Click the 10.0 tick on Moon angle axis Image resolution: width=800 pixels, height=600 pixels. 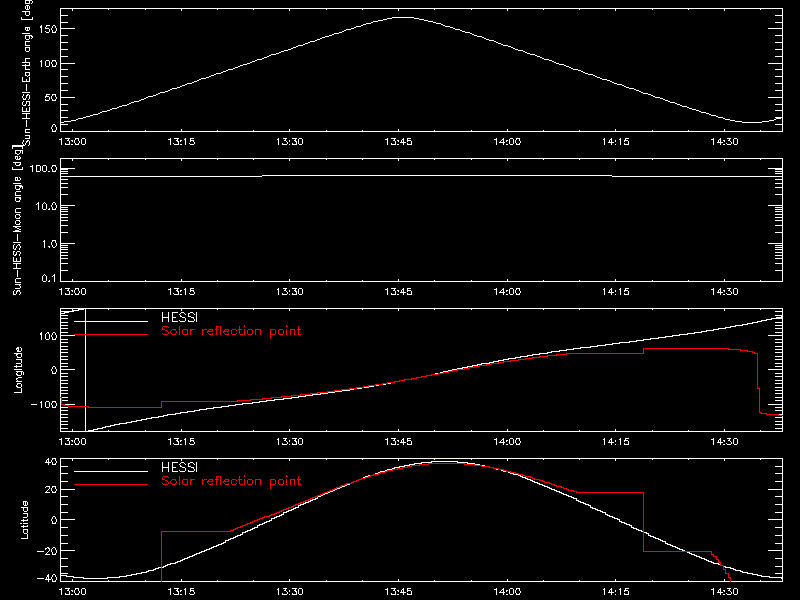[46, 206]
